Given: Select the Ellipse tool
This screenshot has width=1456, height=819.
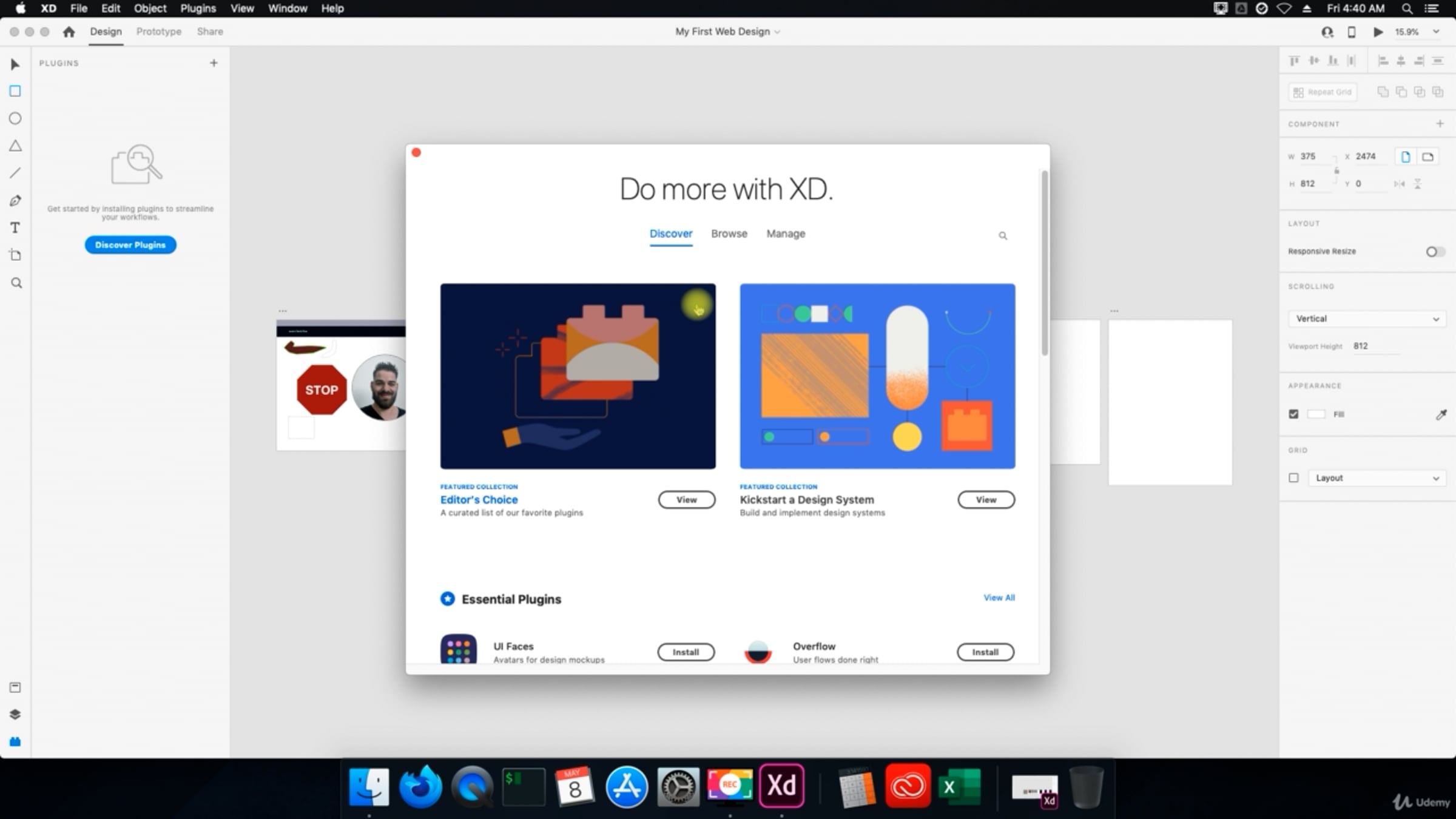Looking at the screenshot, I should click(15, 118).
